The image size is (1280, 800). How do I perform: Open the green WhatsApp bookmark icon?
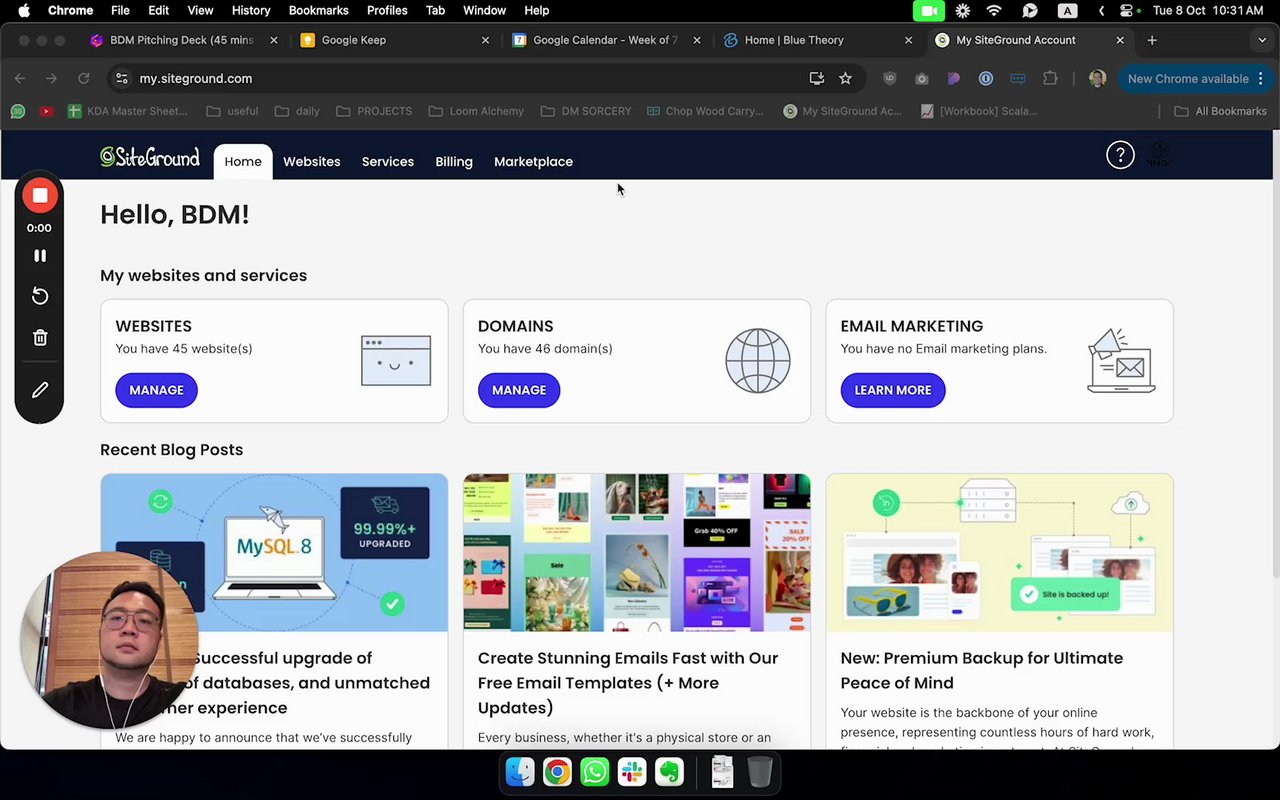pyautogui.click(x=17, y=111)
